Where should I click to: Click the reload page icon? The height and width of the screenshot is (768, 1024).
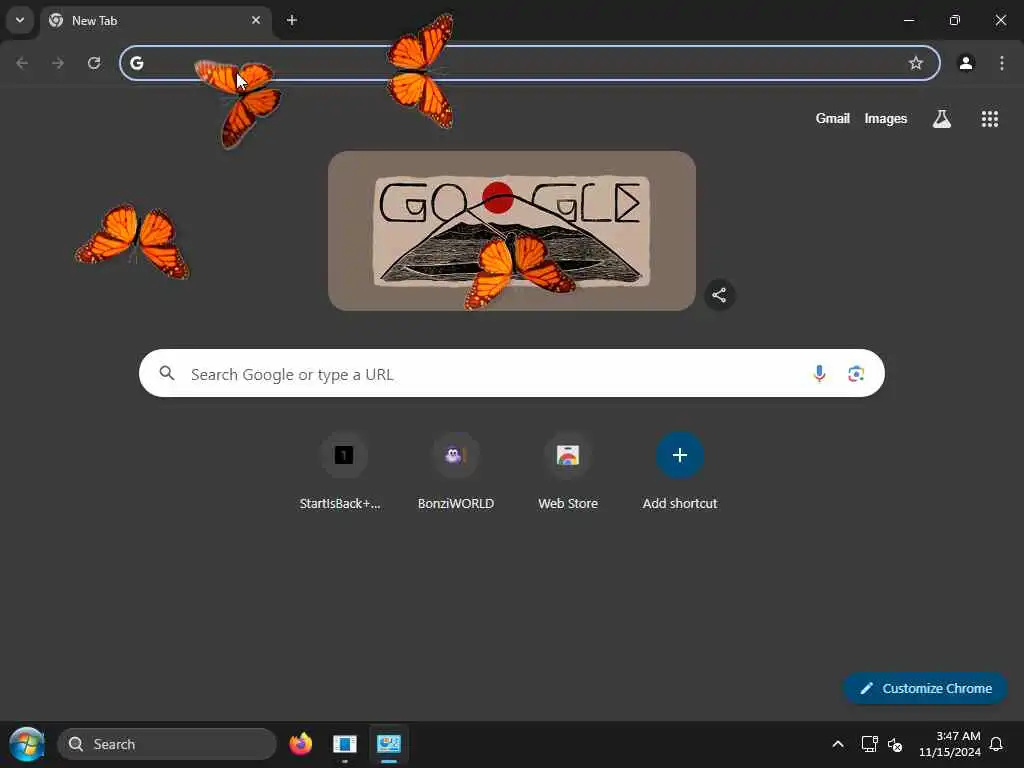94,63
